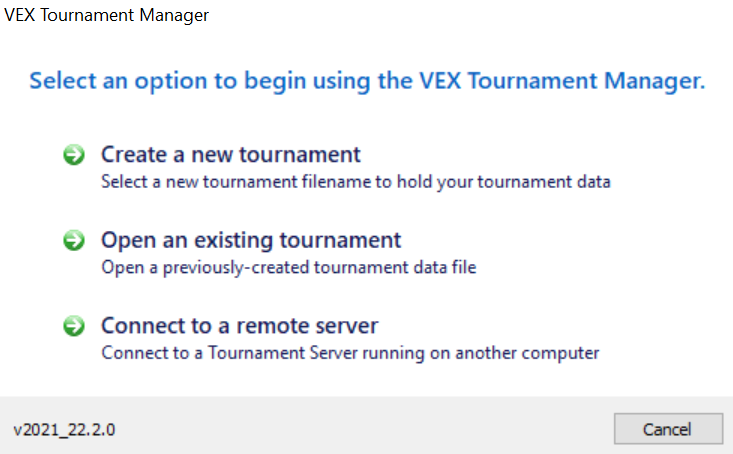The height and width of the screenshot is (454, 733).
Task: Connect to a Tournament Server on another computer
Action: coord(239,326)
